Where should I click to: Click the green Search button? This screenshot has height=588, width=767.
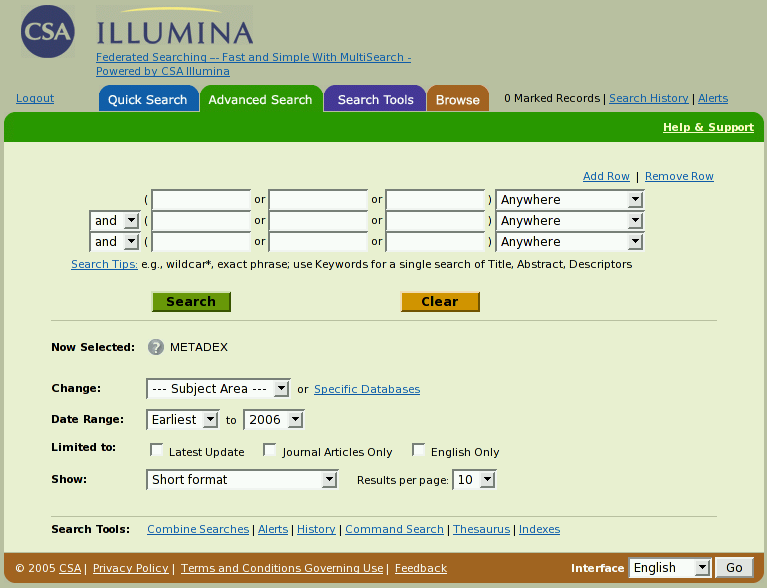tap(191, 301)
